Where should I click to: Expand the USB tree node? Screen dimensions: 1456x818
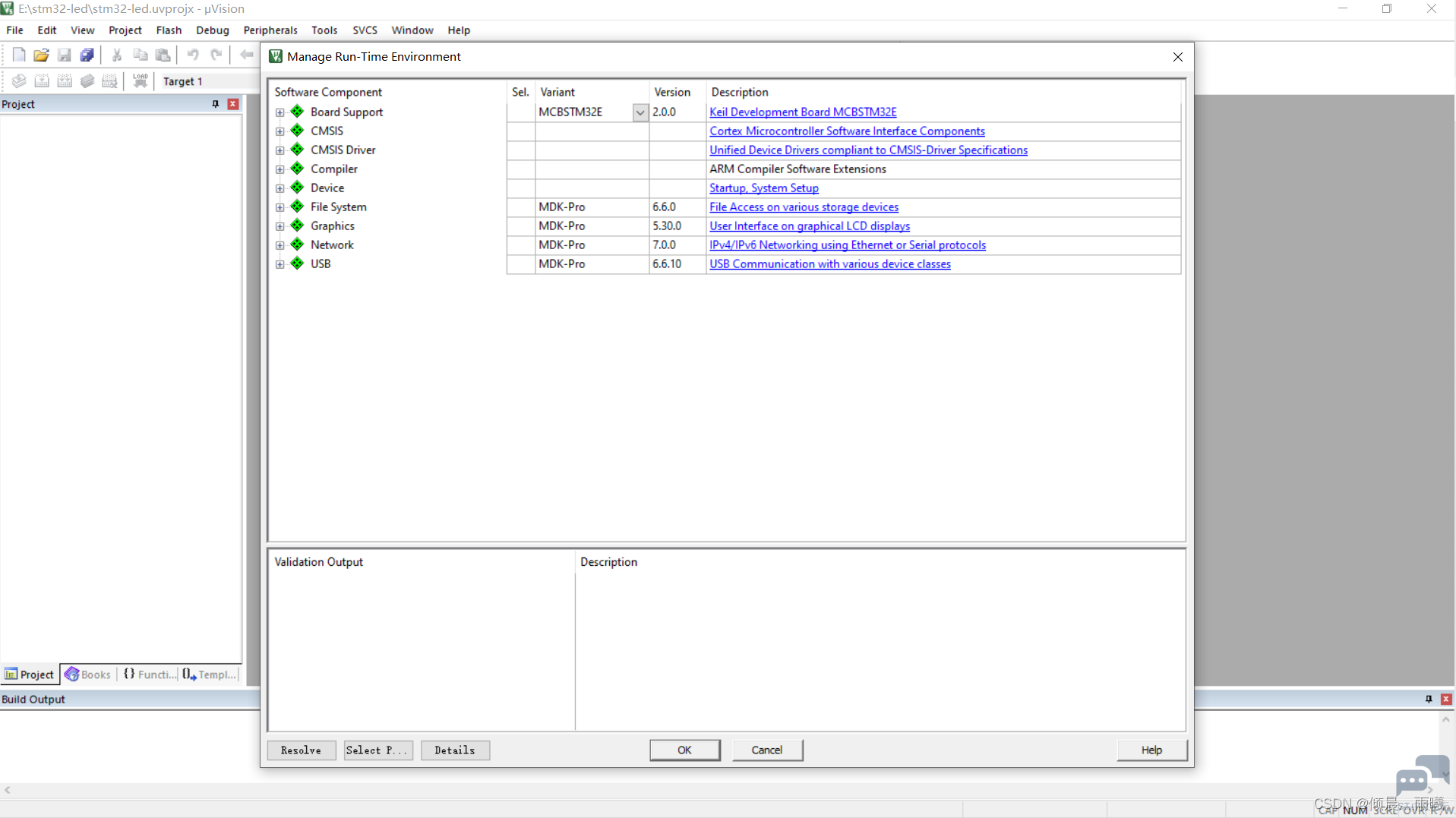(280, 264)
